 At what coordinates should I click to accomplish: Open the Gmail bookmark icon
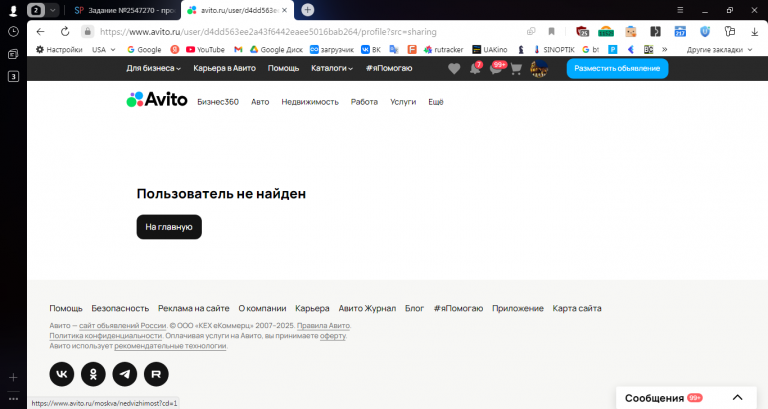click(x=238, y=49)
